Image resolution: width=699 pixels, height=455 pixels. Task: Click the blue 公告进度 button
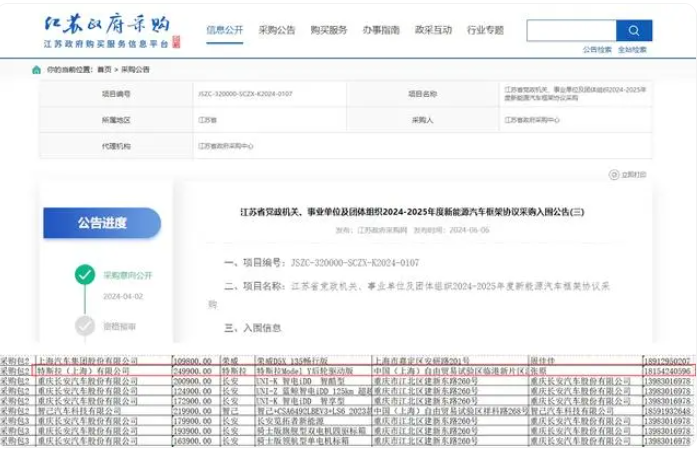pyautogui.click(x=102, y=223)
